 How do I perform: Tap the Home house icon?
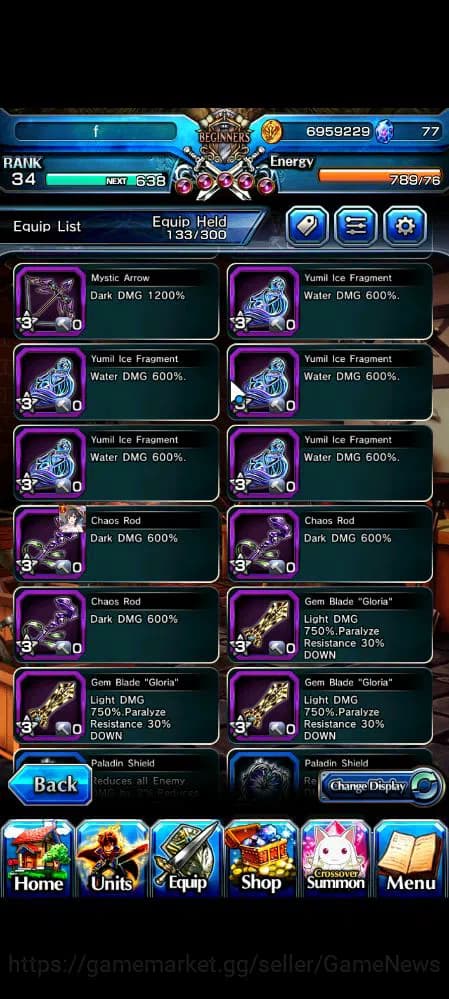[38, 859]
